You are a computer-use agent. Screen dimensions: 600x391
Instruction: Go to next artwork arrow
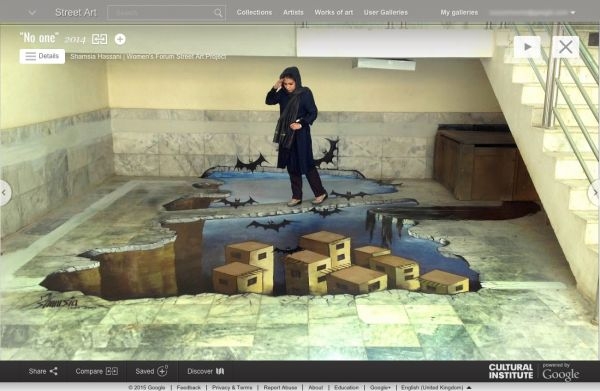595,193
